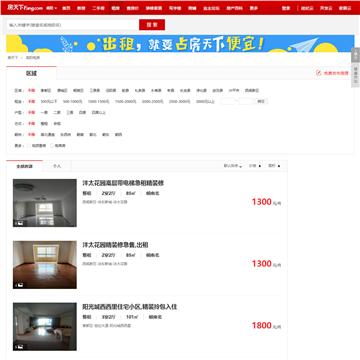Click thumbnail of 沣太花园高层带电梯 listing
The image size is (360, 360).
point(45,203)
